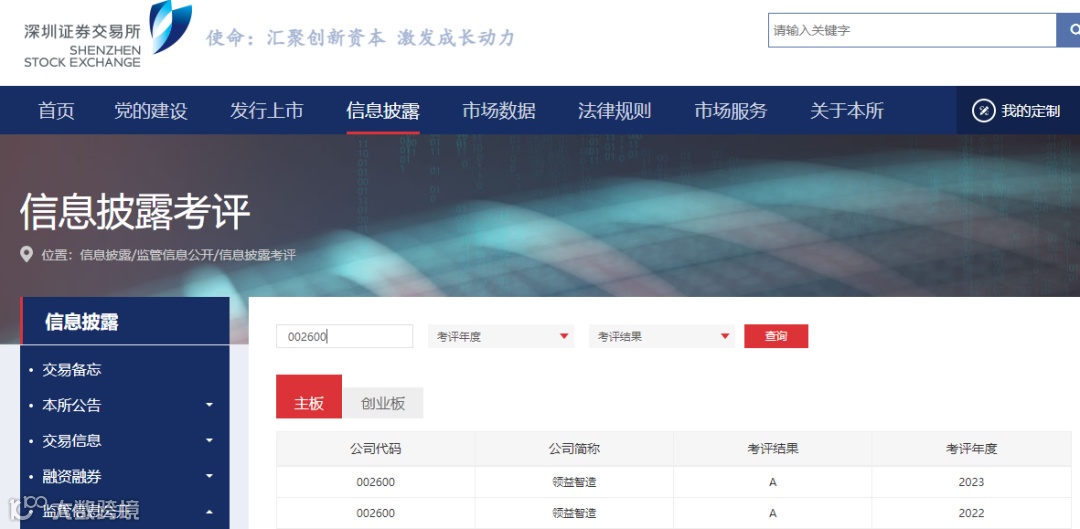Image resolution: width=1080 pixels, height=529 pixels.
Task: Open 交易备忘 in the sidebar
Action: coord(72,370)
